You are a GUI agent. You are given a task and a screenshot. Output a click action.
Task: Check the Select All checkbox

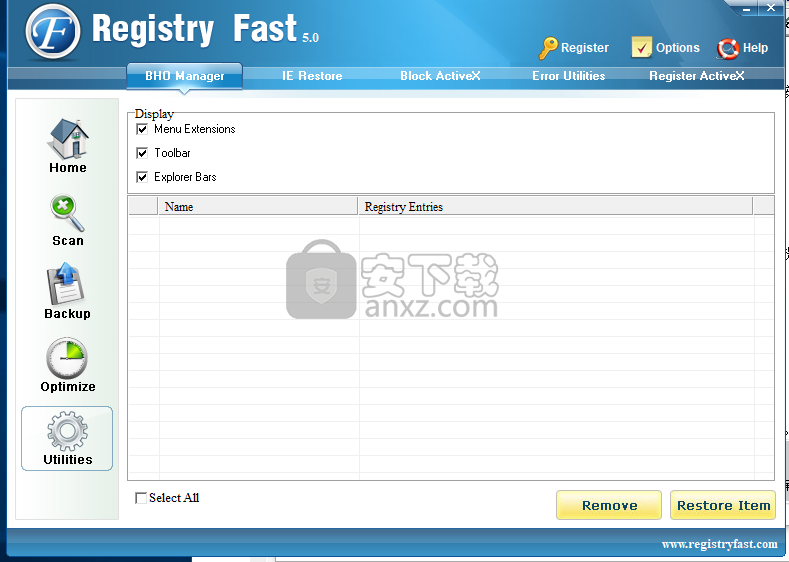(x=141, y=498)
